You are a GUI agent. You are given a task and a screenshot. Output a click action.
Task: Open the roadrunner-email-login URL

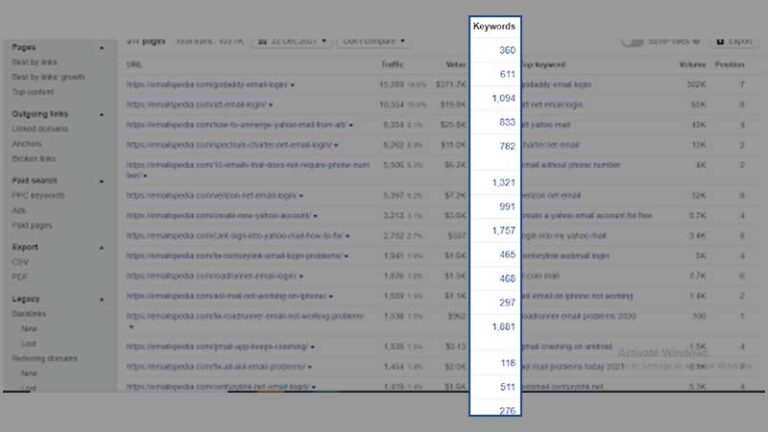(212, 276)
